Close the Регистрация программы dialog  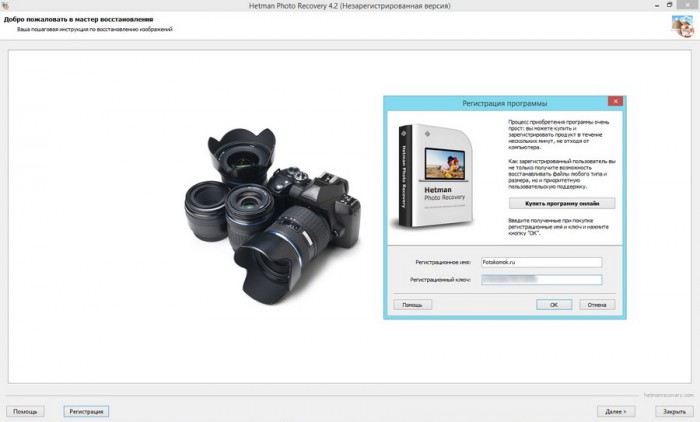(x=615, y=101)
